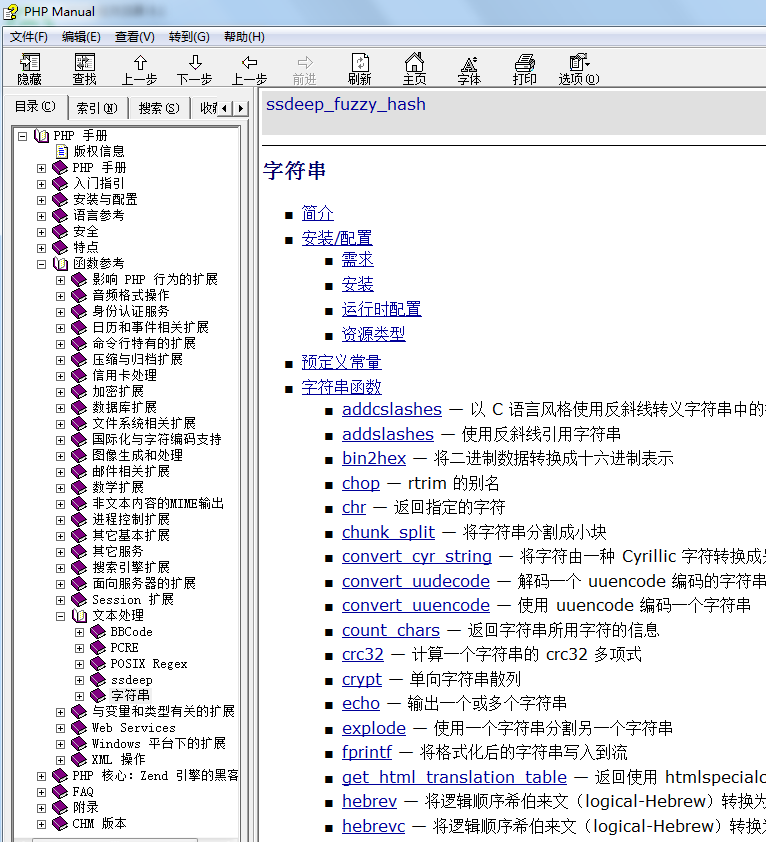Viewport: 766px width, 842px height.
Task: Open the addcslashes function link
Action: (x=392, y=409)
